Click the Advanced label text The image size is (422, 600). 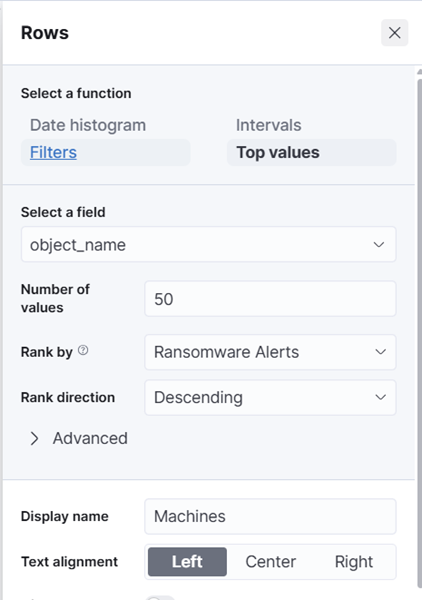coord(90,439)
